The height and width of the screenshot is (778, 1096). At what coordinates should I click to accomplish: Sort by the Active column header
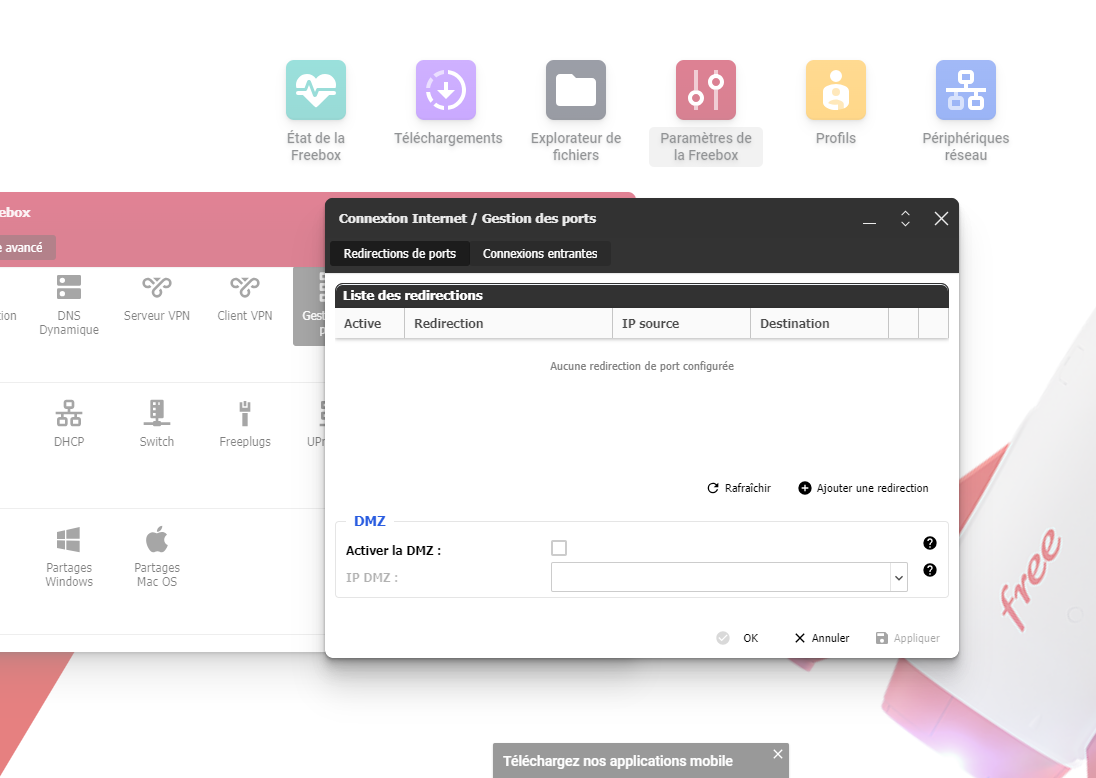pos(370,324)
